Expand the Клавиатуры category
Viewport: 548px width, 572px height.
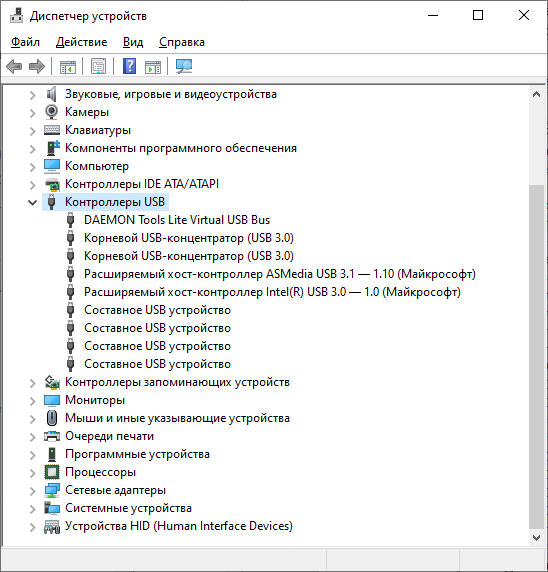pyautogui.click(x=32, y=131)
